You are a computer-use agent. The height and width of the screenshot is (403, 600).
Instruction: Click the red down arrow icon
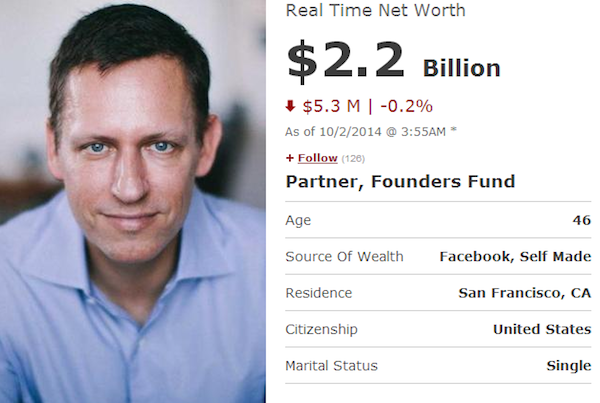coord(291,107)
